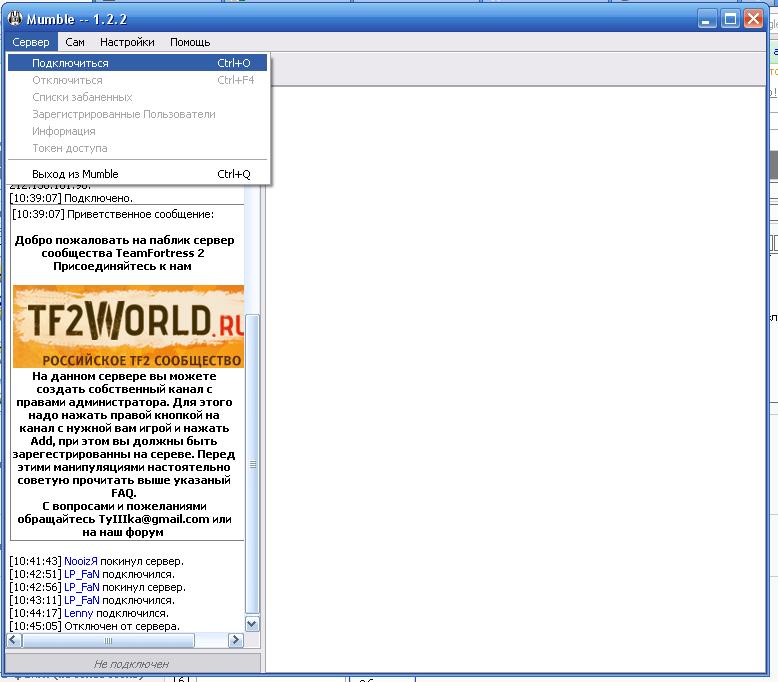Click the 'Присоединяйтесь к нам' text
Image resolution: width=778 pixels, height=682 pixels.
pos(123,266)
